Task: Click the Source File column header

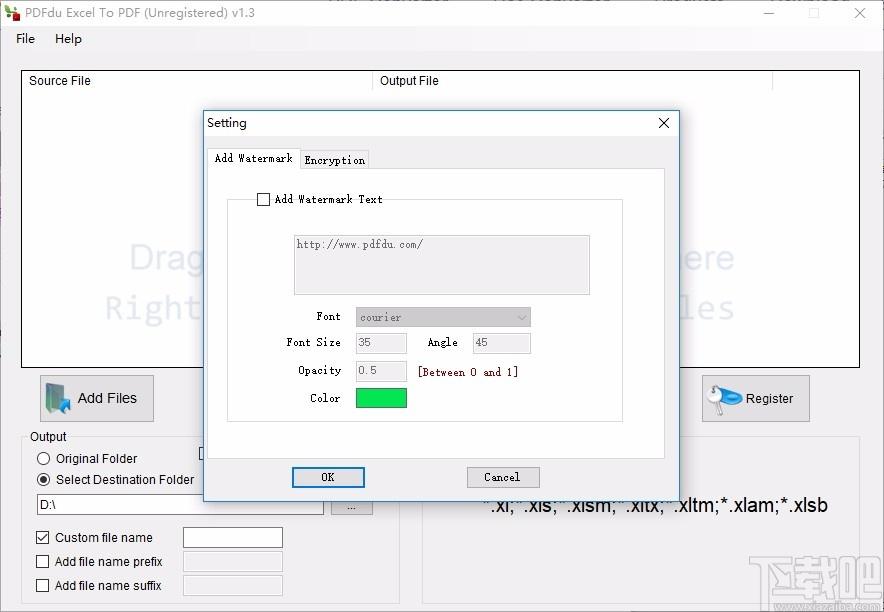Action: pyautogui.click(x=197, y=81)
